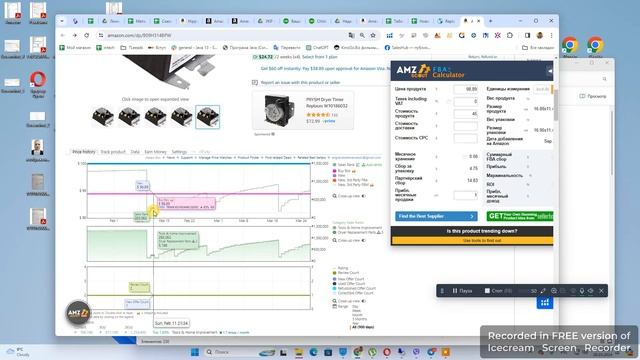Select the All (566 days) range option
The image size is (640, 360).
363,327
